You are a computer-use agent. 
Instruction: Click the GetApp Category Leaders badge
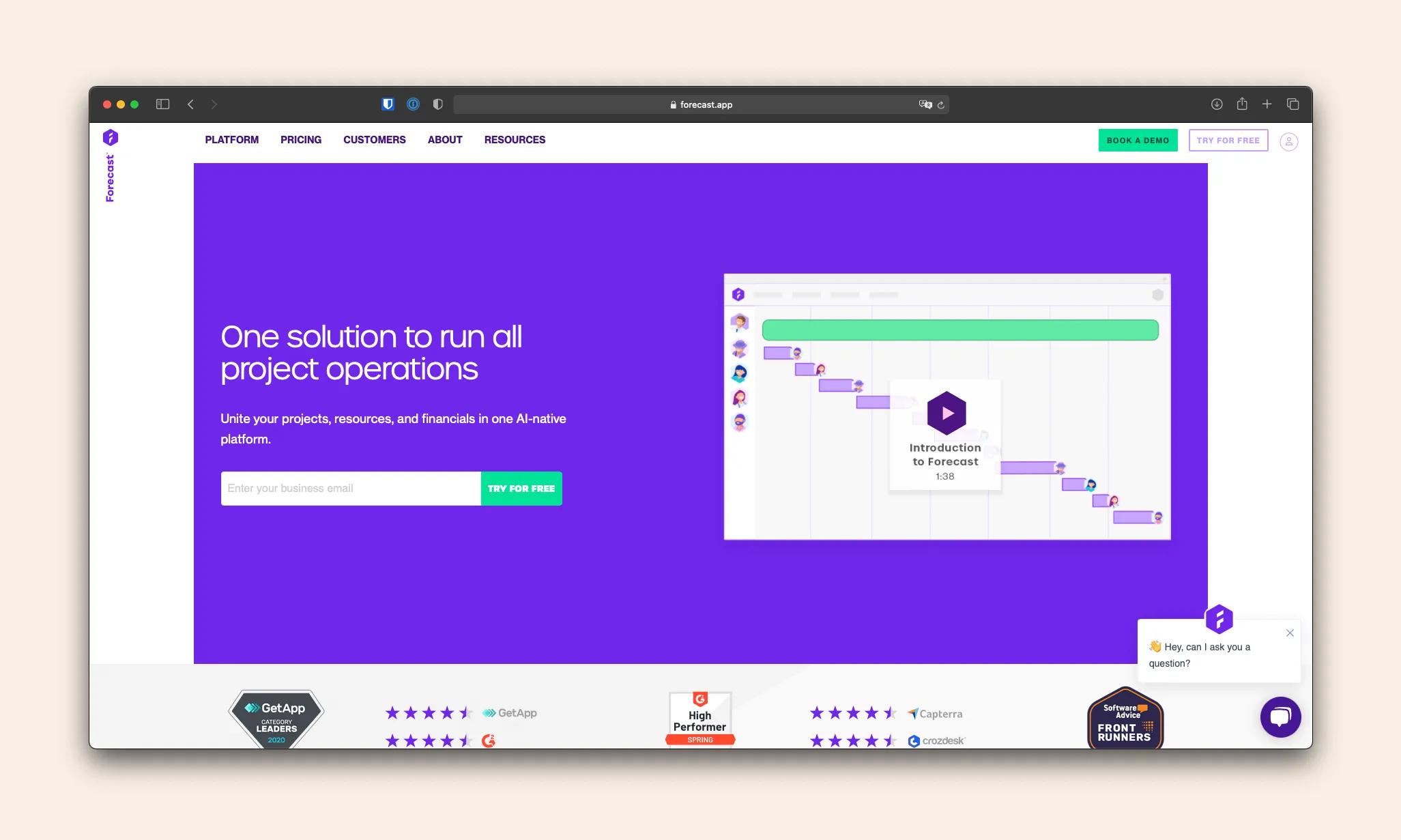tap(275, 717)
